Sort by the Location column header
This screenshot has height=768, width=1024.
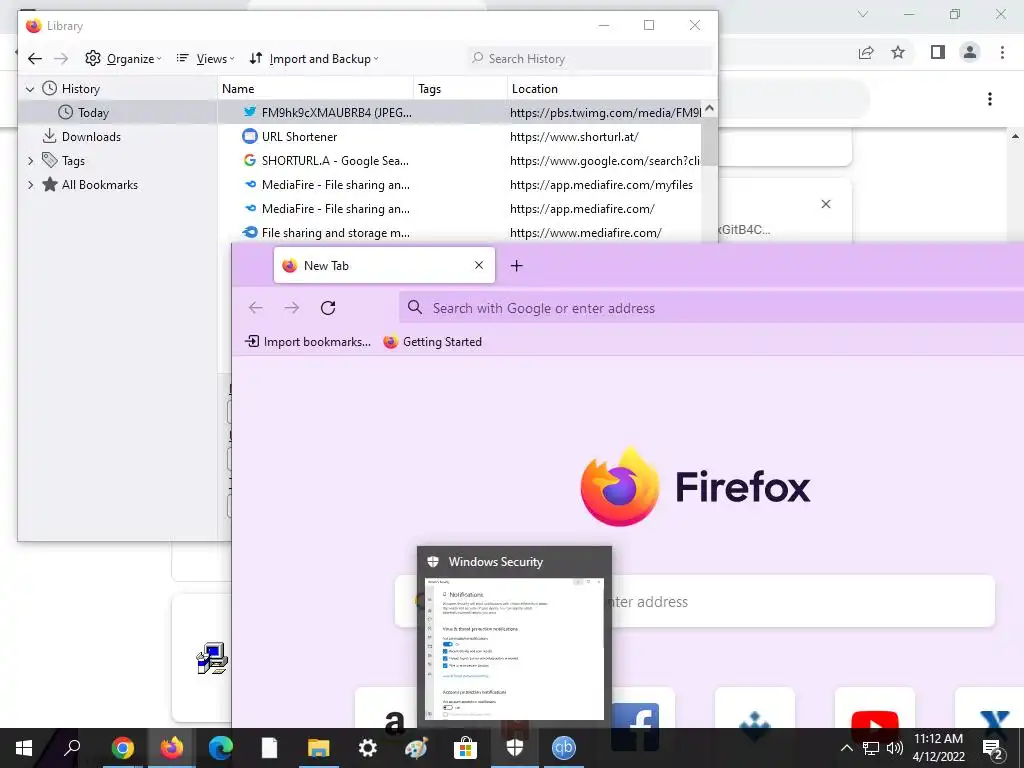tap(611, 89)
